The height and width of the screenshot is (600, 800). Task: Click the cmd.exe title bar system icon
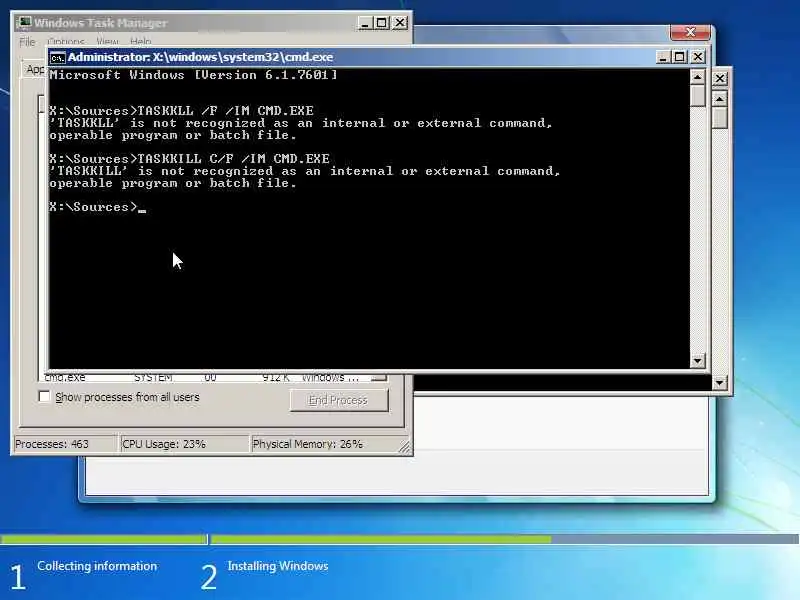[x=57, y=57]
